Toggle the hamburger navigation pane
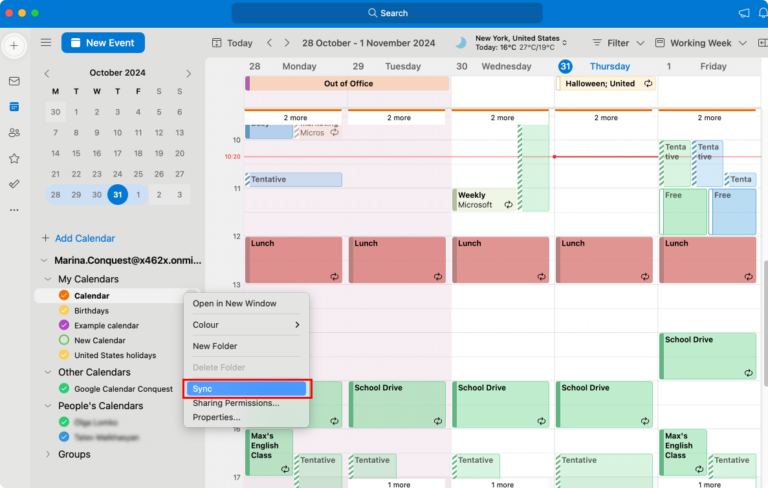Image resolution: width=768 pixels, height=488 pixels. (45, 43)
